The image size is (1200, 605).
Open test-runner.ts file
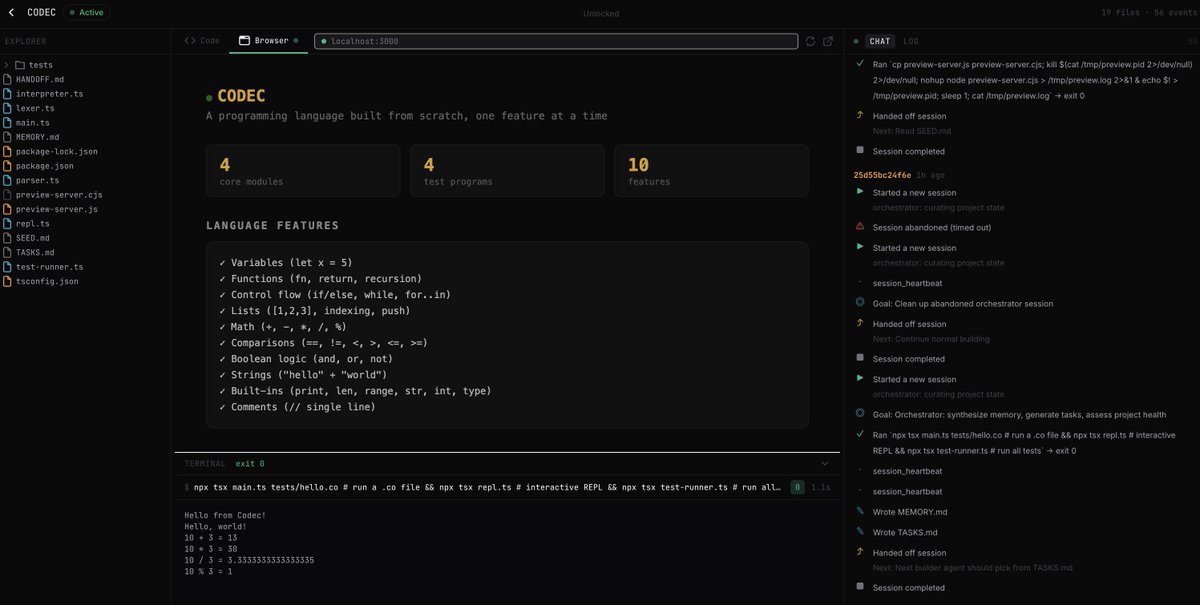(x=49, y=267)
